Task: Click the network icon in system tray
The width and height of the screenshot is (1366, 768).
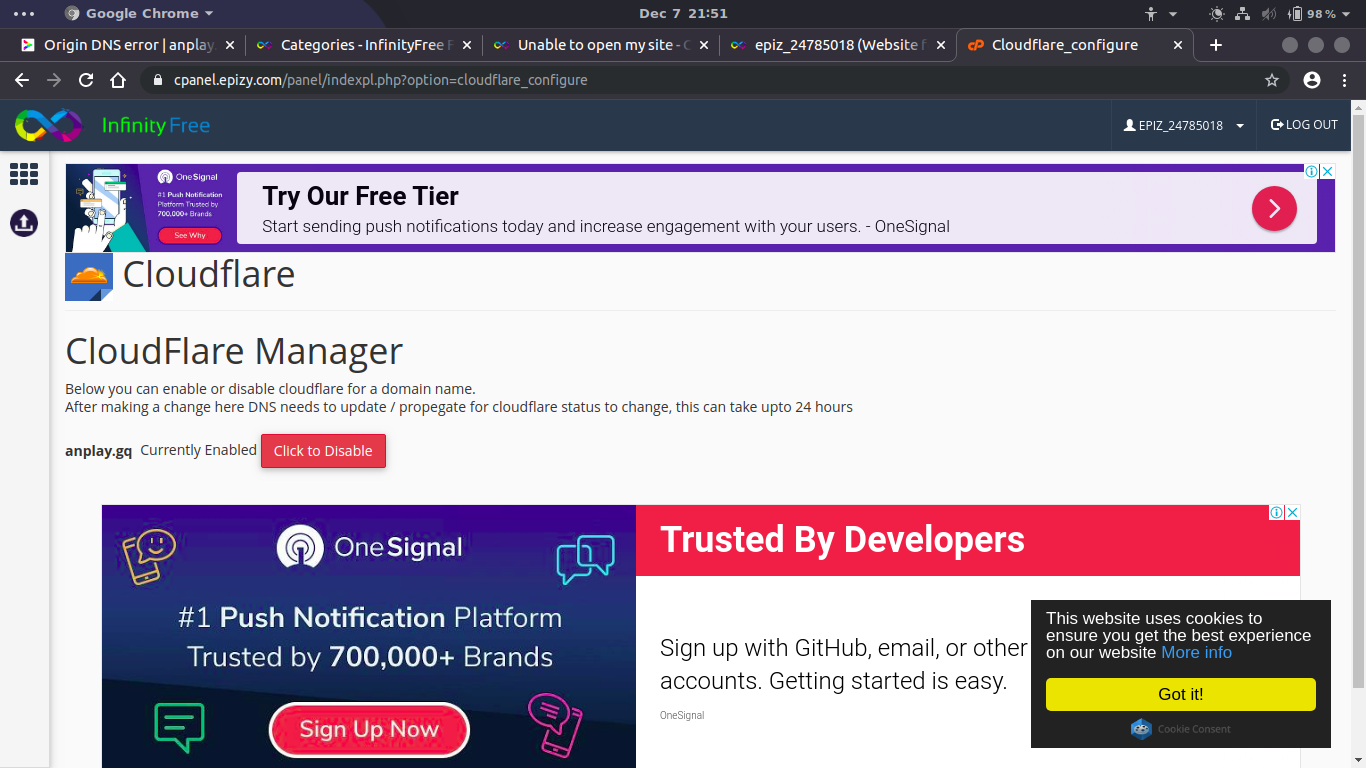Action: [1243, 14]
